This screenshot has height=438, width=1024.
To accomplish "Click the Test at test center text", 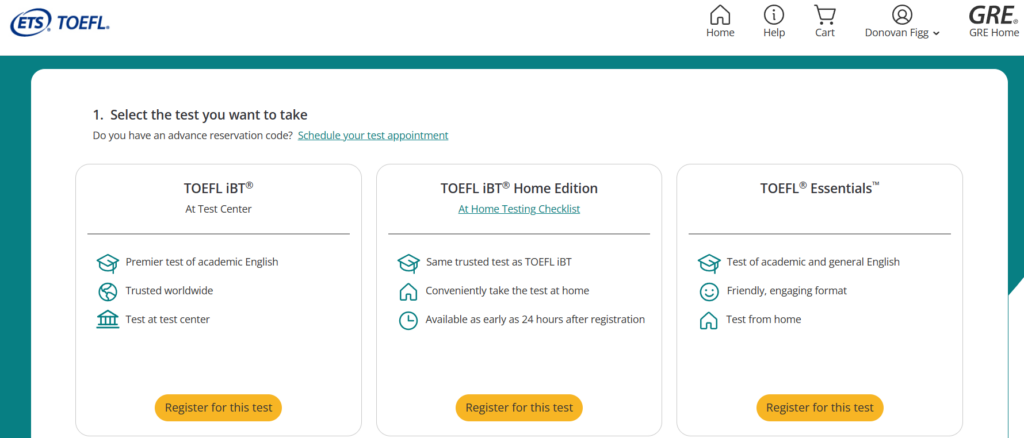I will (168, 319).
